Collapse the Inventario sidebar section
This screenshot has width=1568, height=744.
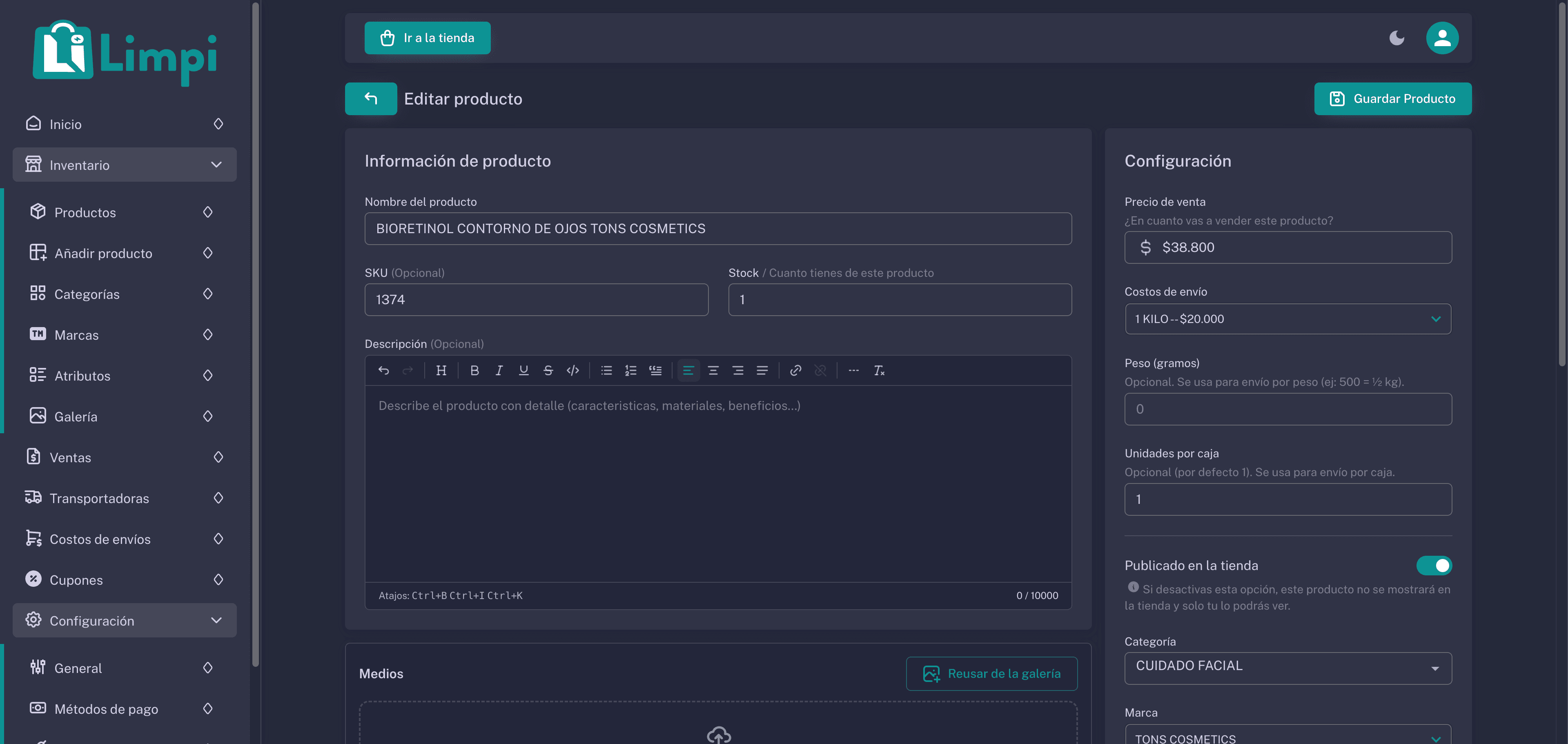pos(125,165)
